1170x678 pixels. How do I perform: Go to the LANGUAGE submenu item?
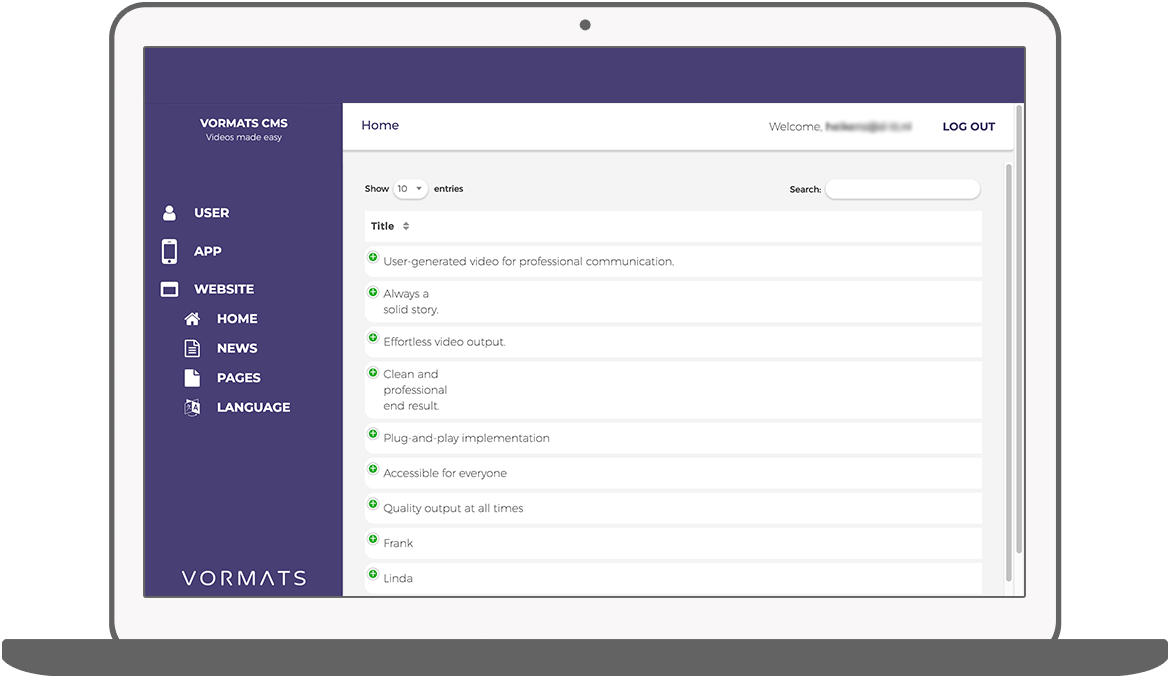[x=254, y=407]
